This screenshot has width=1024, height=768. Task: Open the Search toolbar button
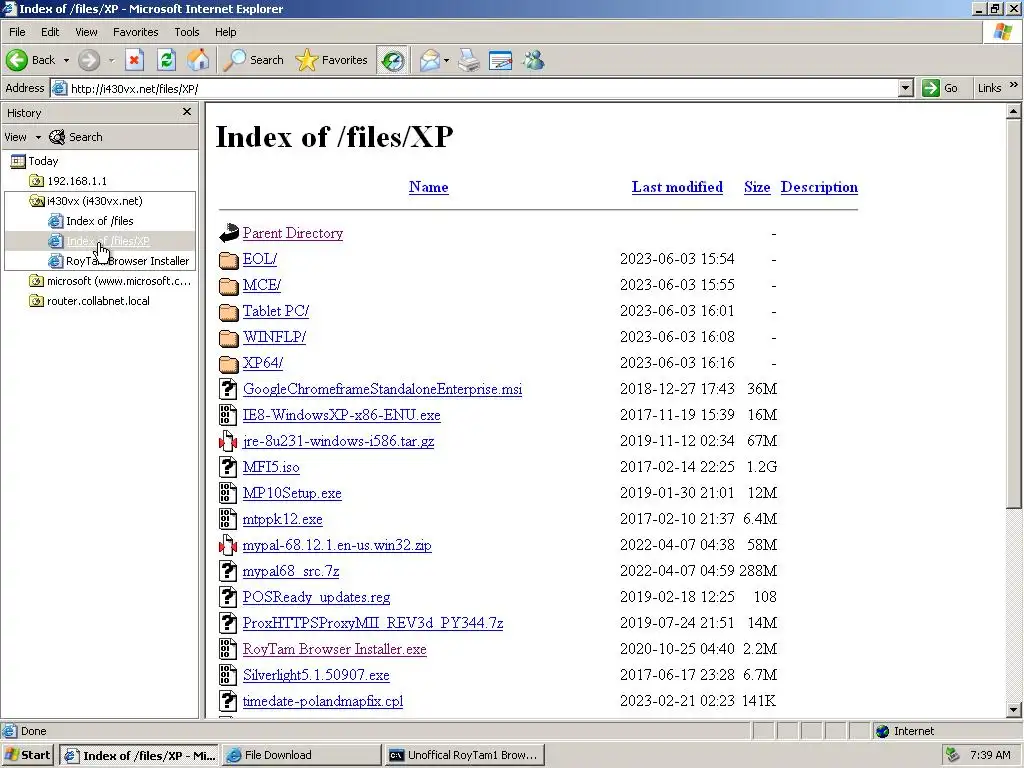[x=253, y=60]
